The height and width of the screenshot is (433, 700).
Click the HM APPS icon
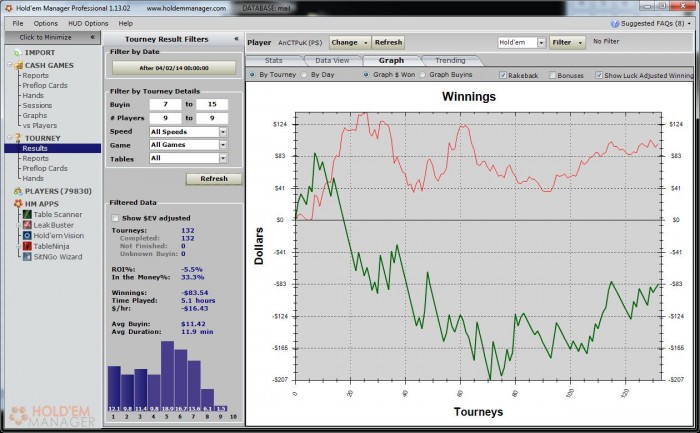18,204
